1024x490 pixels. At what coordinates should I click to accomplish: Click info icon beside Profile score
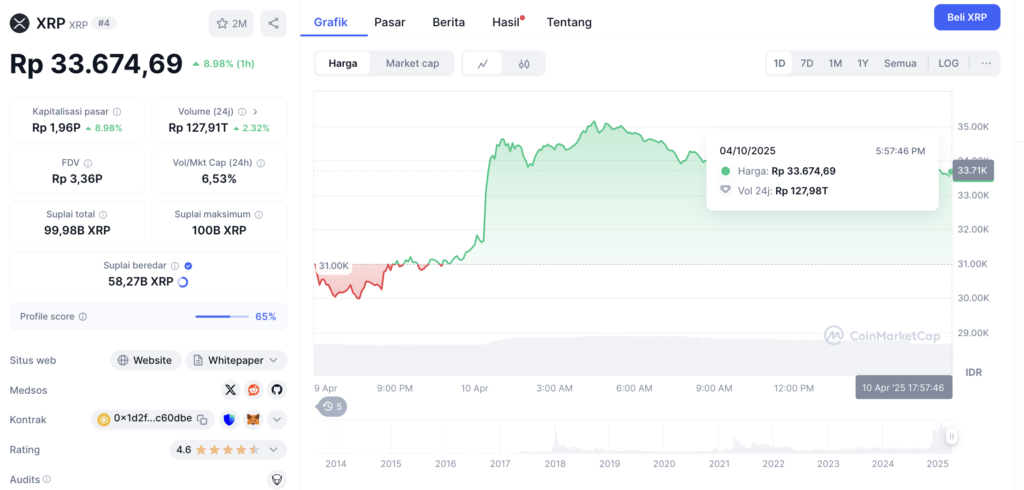coord(82,316)
